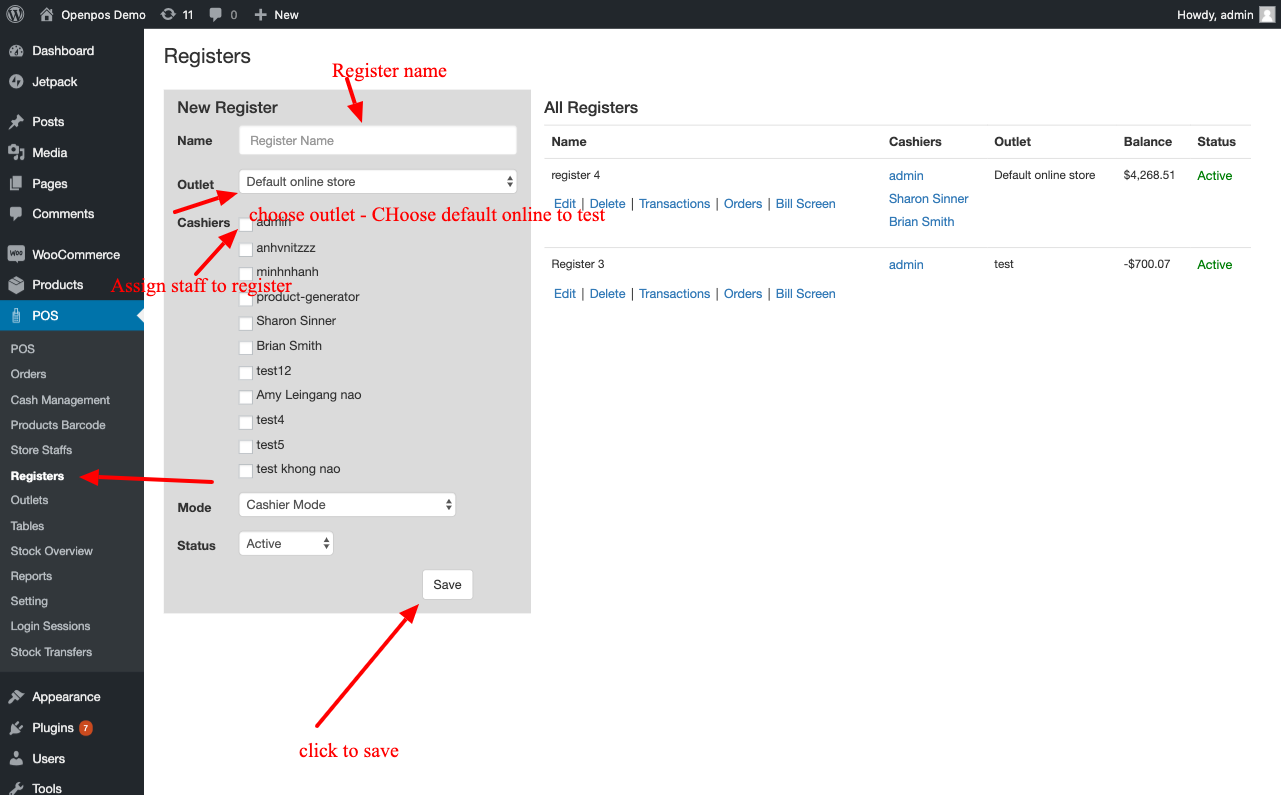Viewport: 1281px width, 795px height.
Task: Click Delete link under Register 3
Action: click(607, 294)
